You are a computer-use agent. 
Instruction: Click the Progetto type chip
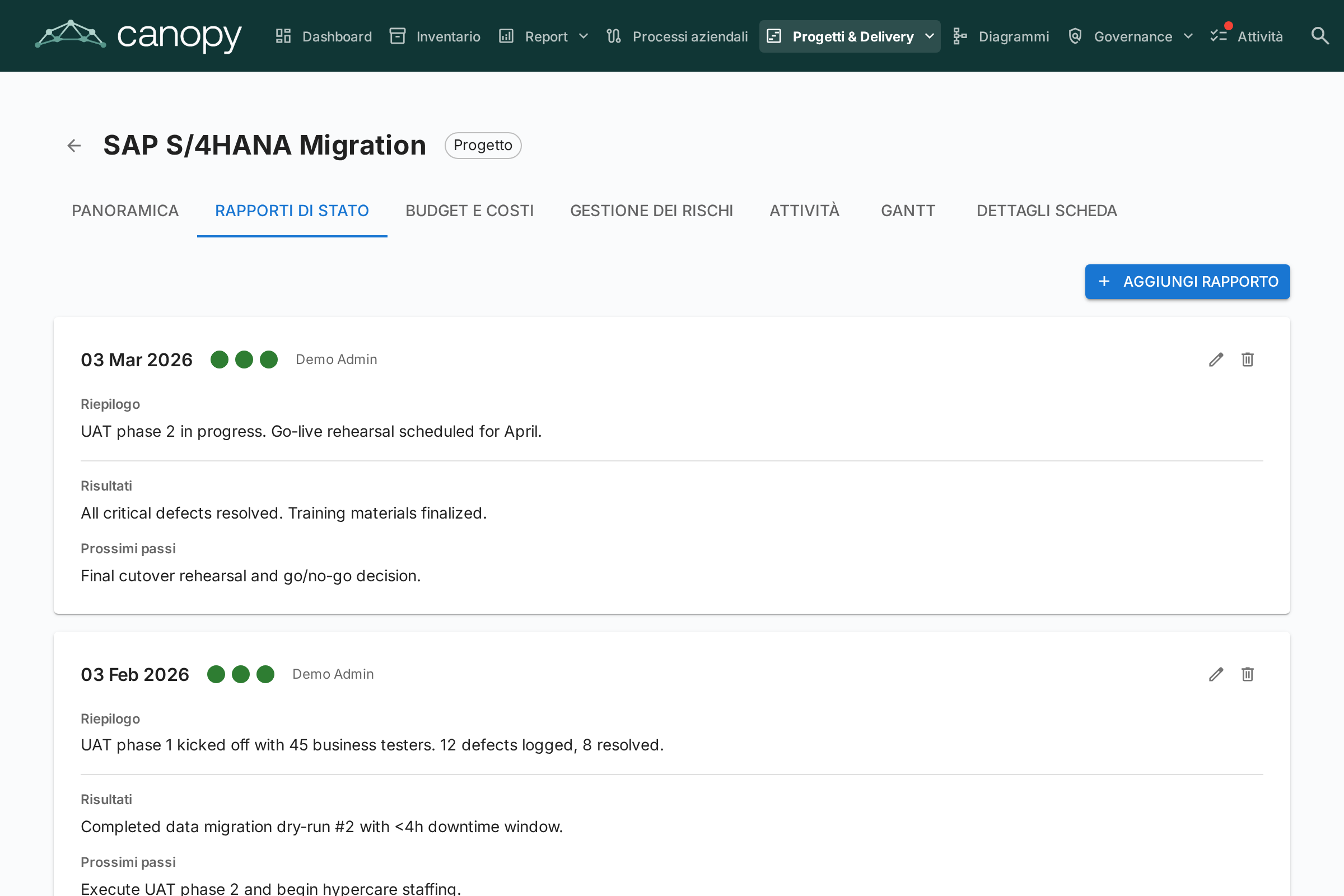click(483, 146)
